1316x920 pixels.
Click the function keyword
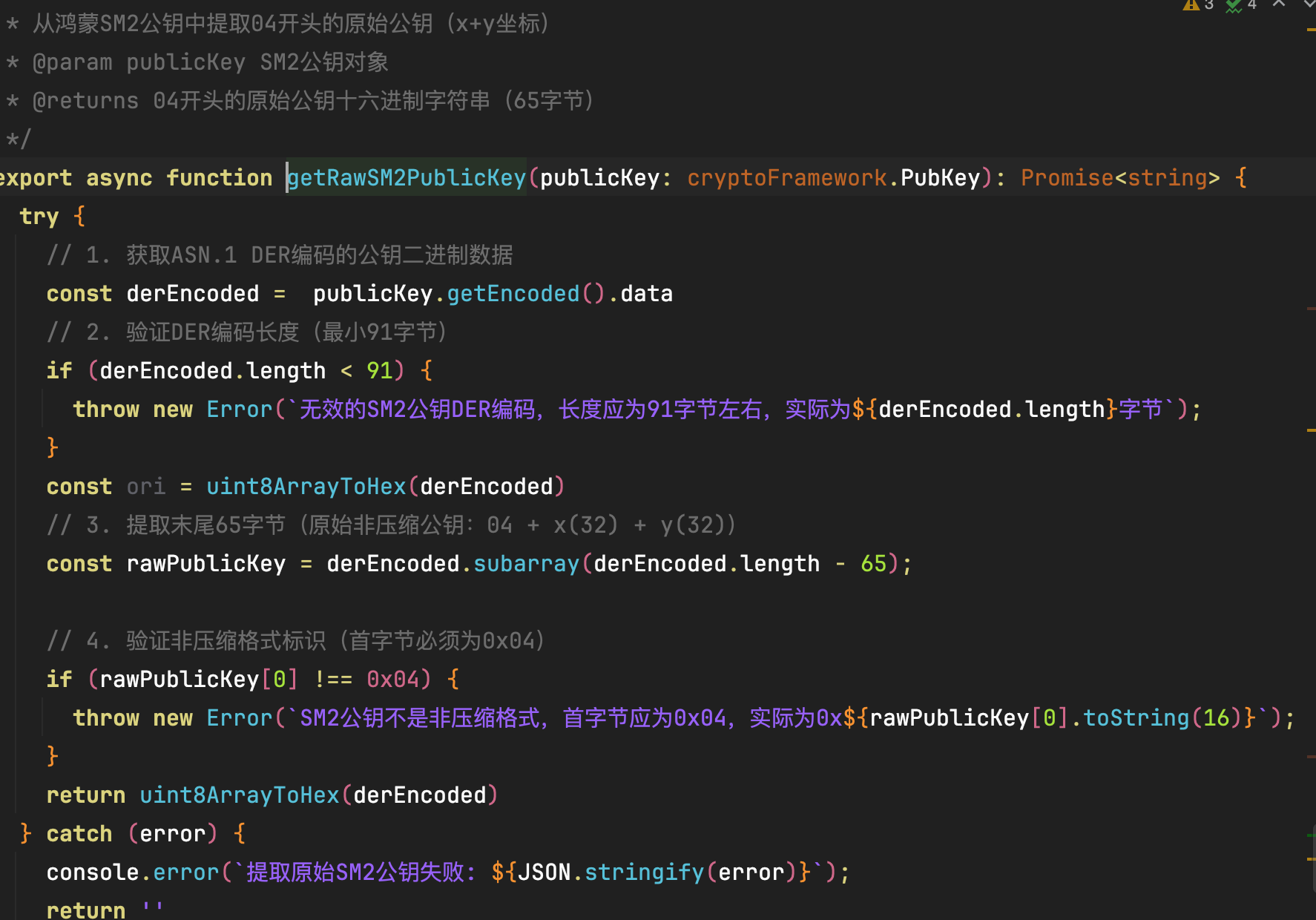click(x=219, y=177)
